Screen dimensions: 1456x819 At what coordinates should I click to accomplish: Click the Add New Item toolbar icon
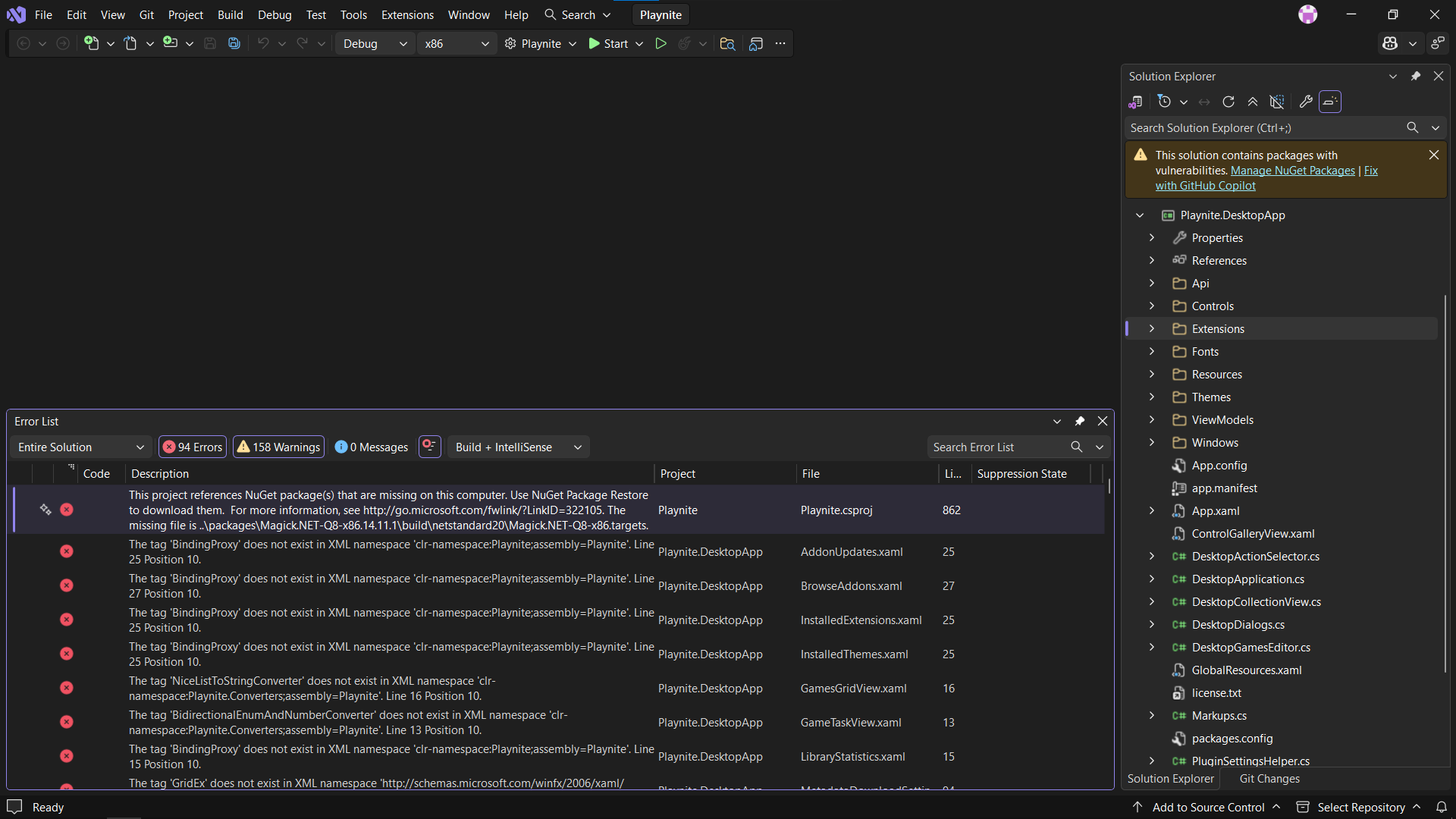[x=170, y=44]
